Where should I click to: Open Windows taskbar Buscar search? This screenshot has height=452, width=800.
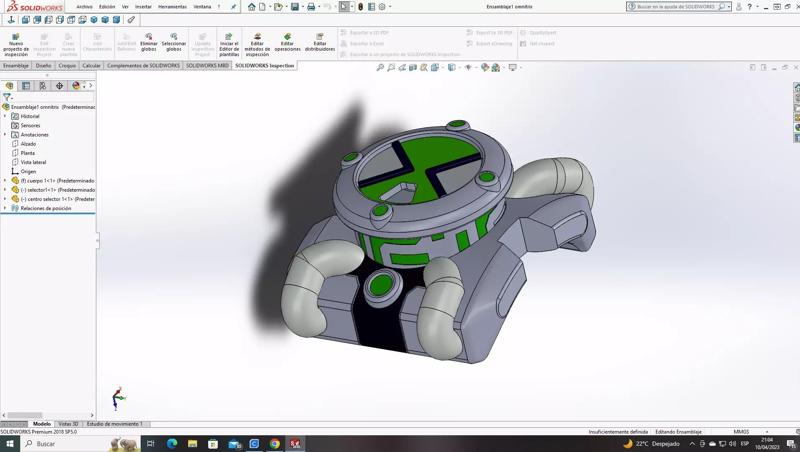click(46, 443)
